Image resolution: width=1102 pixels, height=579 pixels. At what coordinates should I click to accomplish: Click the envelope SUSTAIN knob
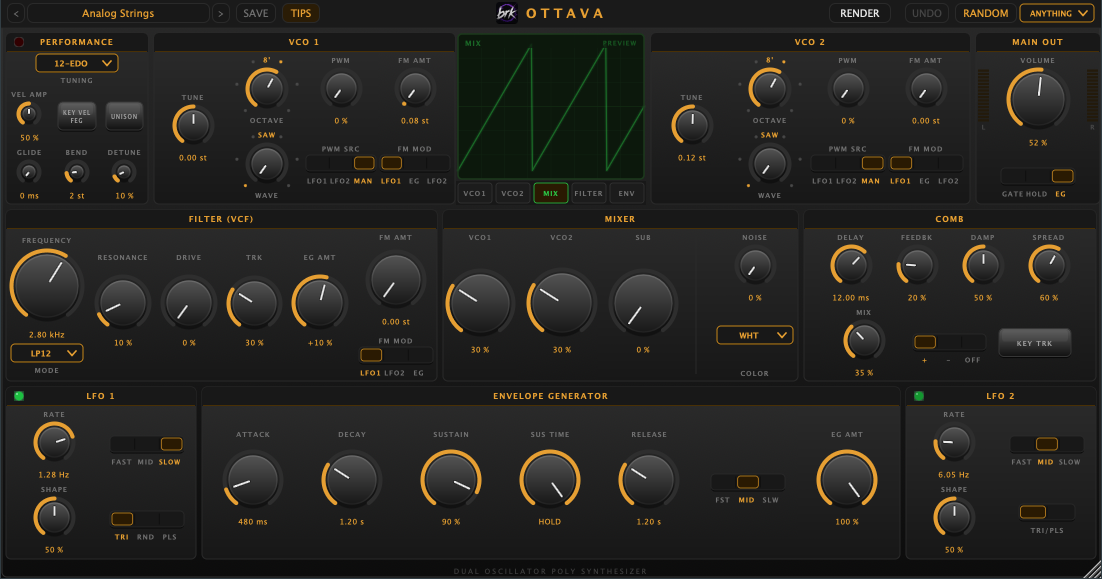pyautogui.click(x=450, y=480)
